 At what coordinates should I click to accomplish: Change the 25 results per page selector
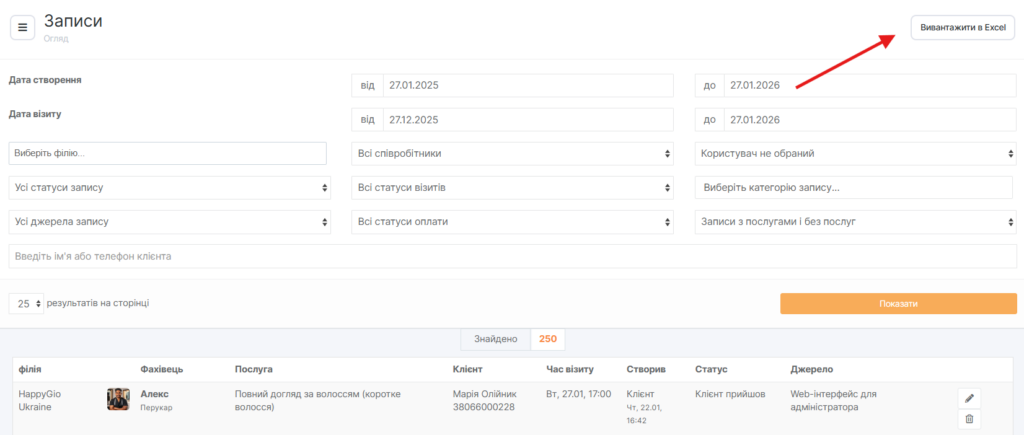(27, 303)
